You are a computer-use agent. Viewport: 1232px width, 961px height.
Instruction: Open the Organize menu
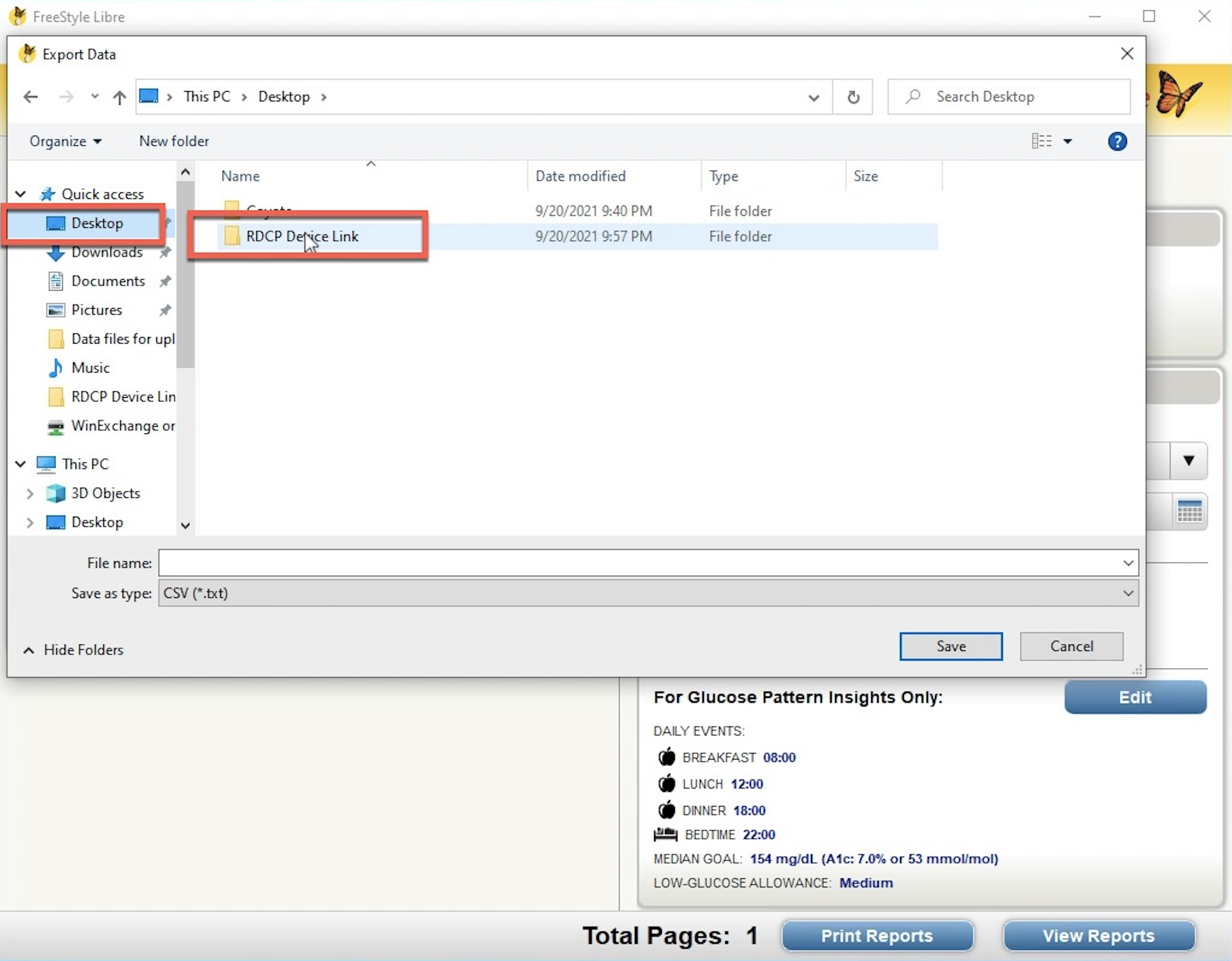(x=65, y=141)
